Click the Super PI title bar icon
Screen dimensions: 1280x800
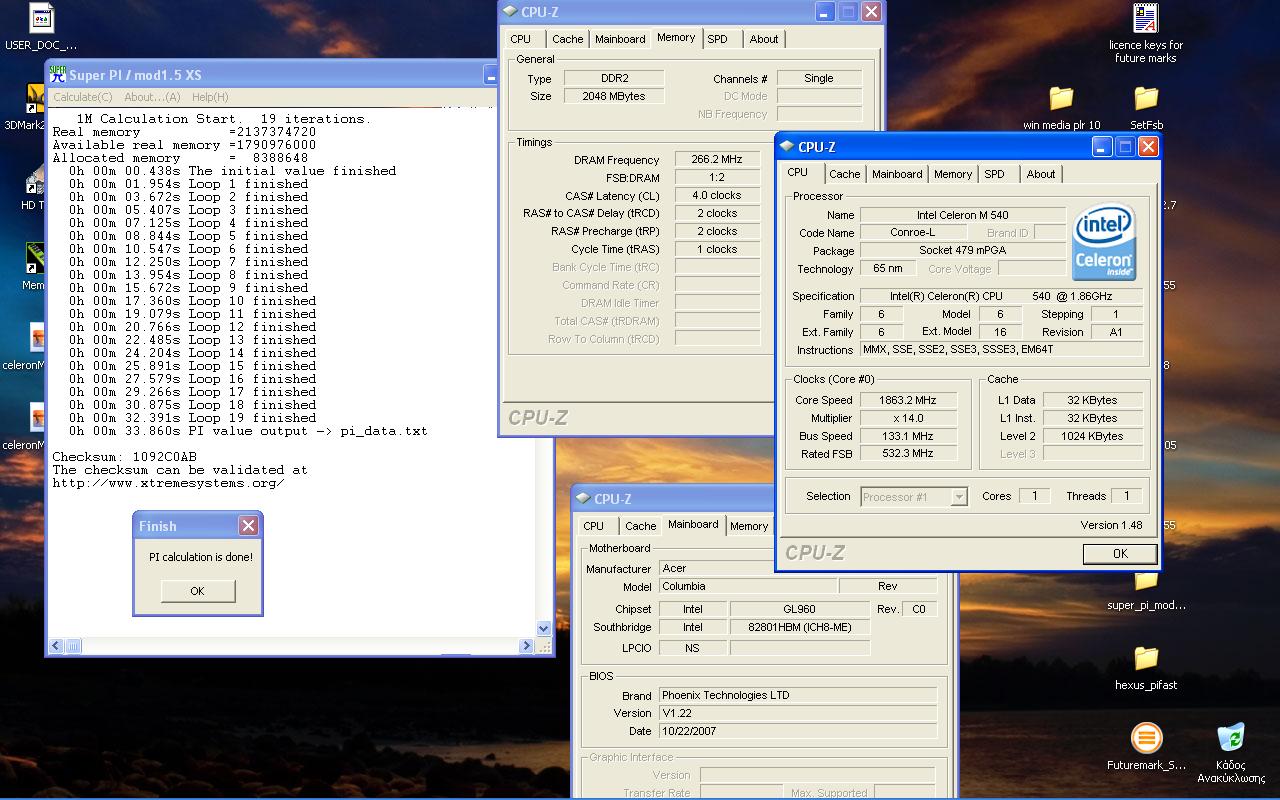click(58, 75)
